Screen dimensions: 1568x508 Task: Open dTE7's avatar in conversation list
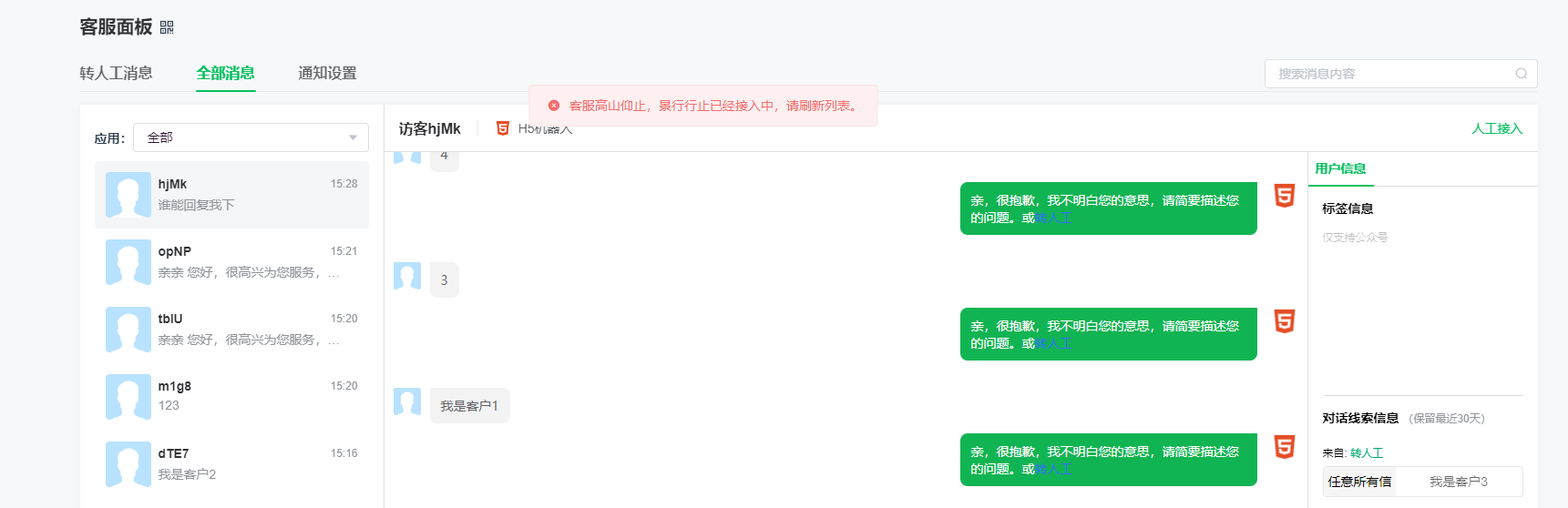pyautogui.click(x=128, y=464)
